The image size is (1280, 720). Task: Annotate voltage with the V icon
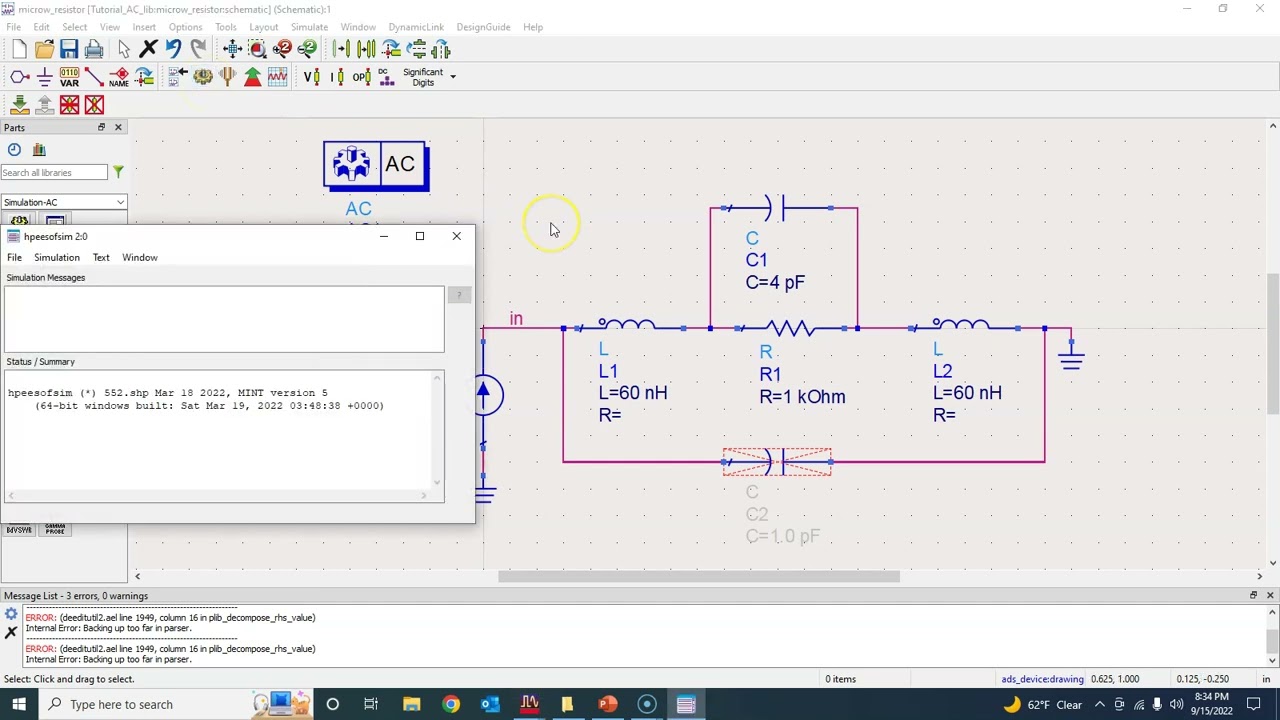pyautogui.click(x=312, y=77)
